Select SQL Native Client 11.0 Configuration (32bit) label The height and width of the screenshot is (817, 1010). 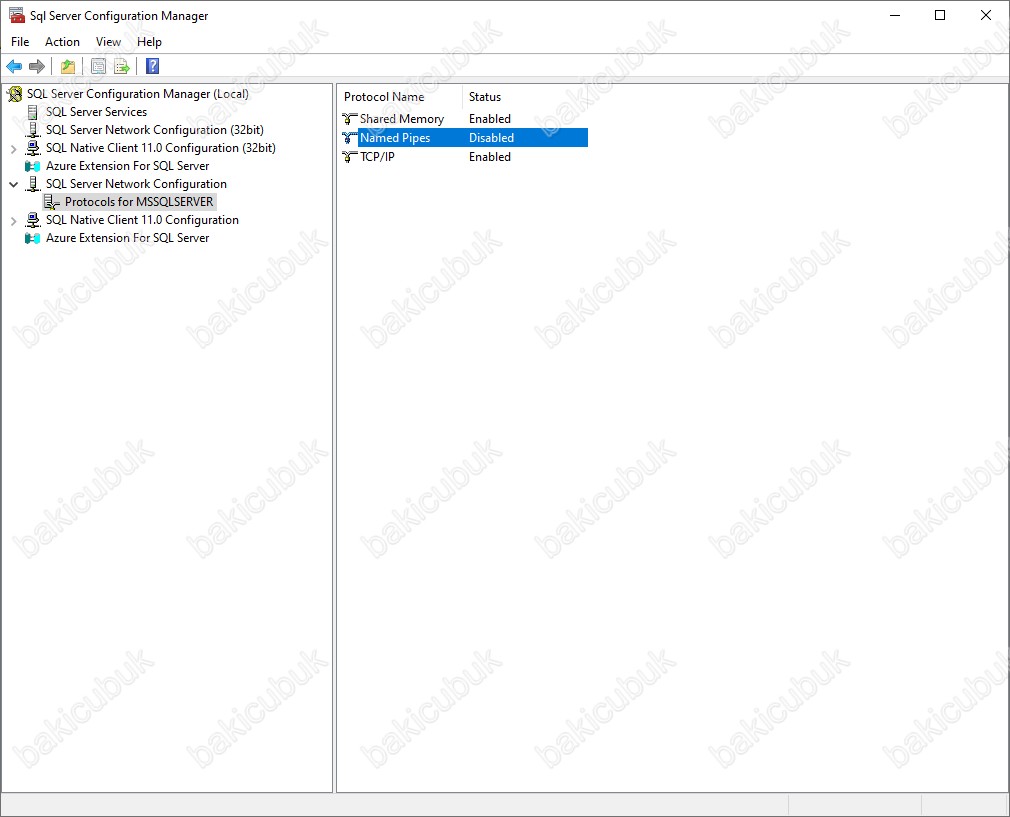coord(161,148)
